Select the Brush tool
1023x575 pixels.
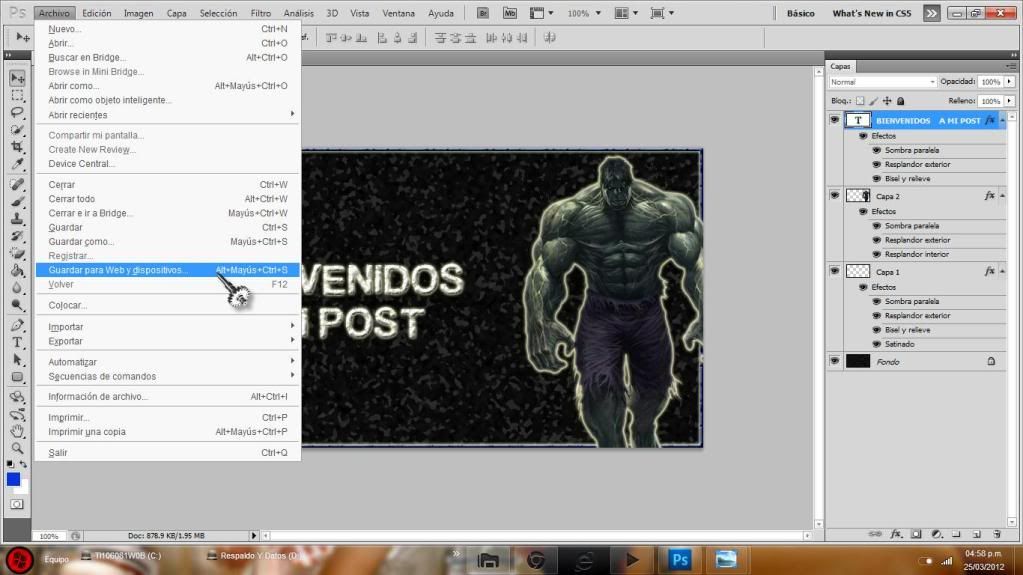(x=17, y=202)
